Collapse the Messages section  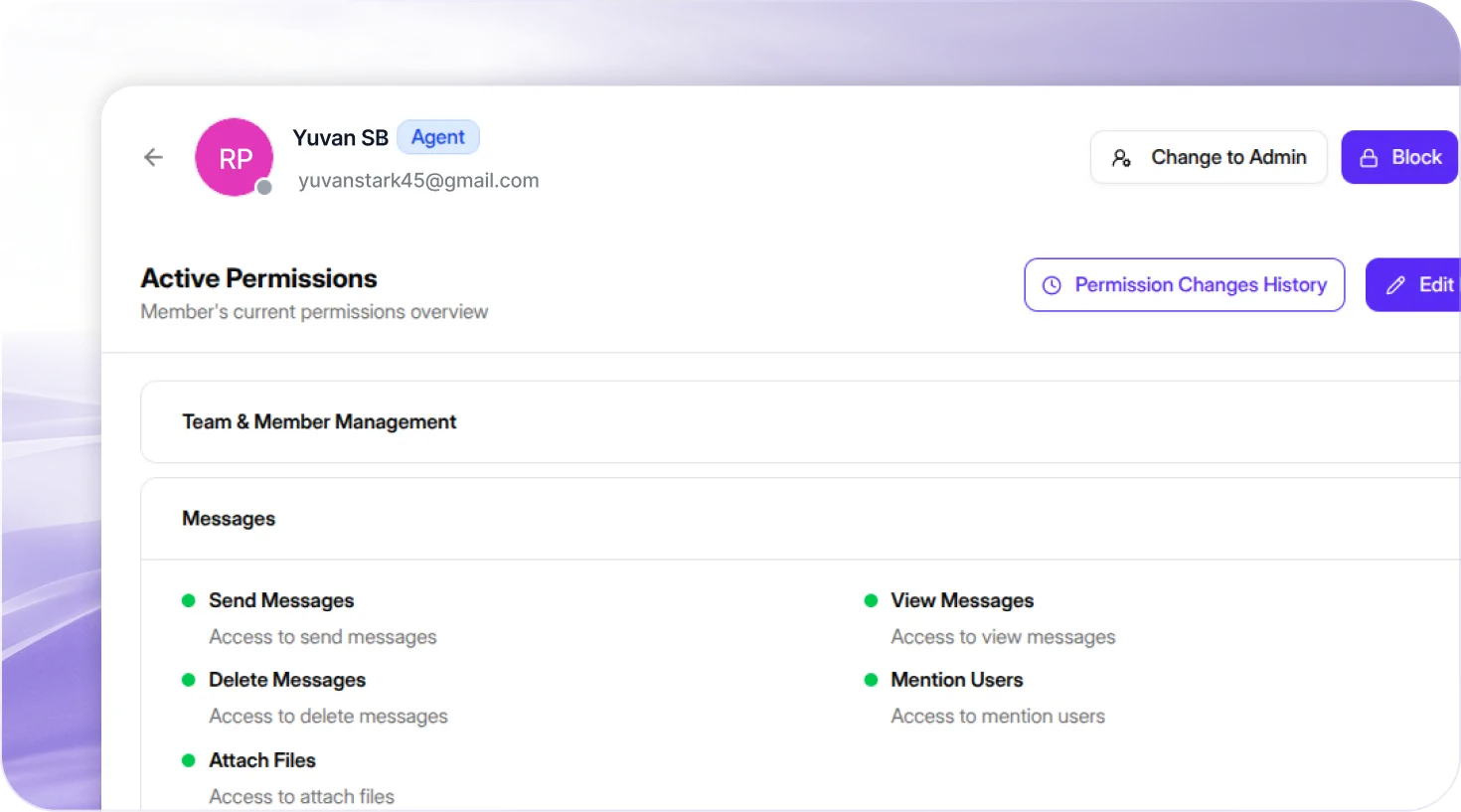[229, 519]
